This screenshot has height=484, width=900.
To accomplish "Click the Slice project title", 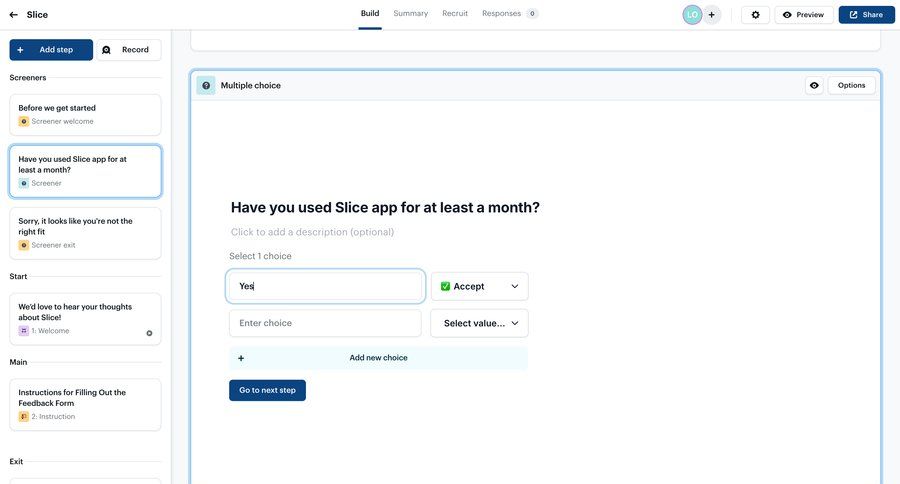I will click(37, 15).
